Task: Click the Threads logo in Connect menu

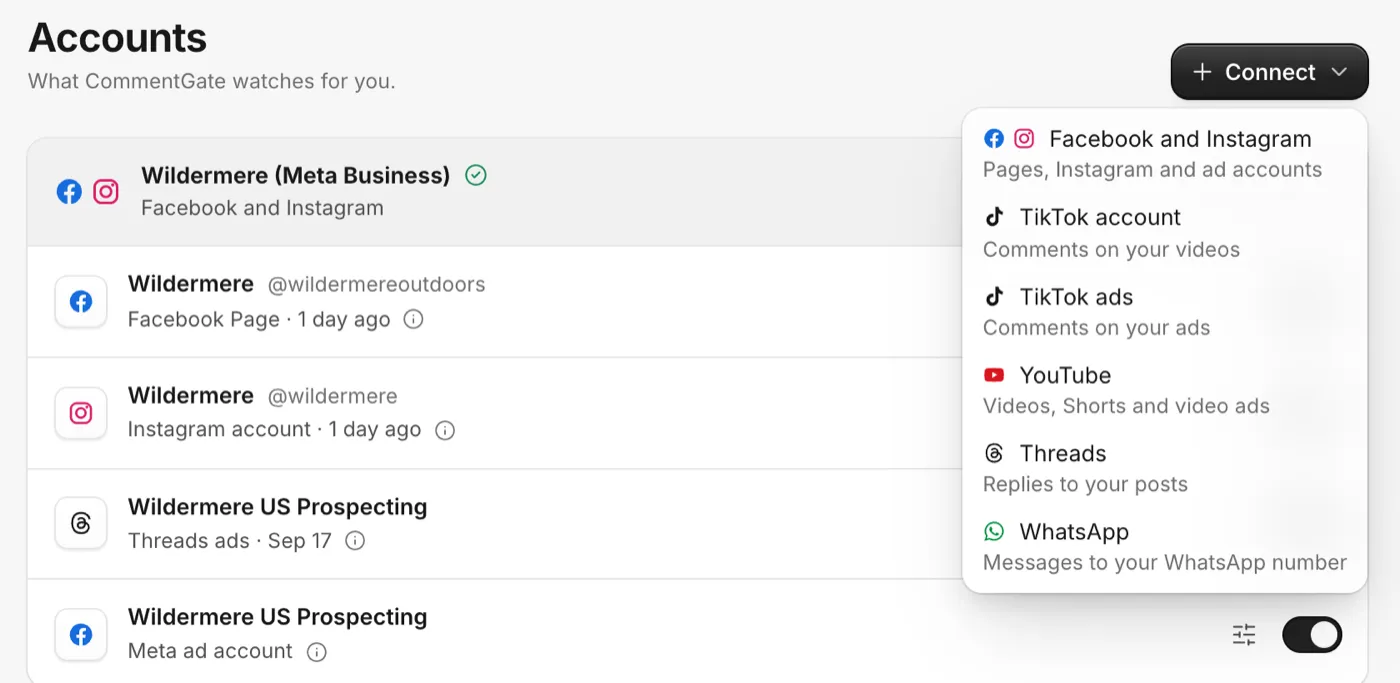Action: (x=994, y=453)
